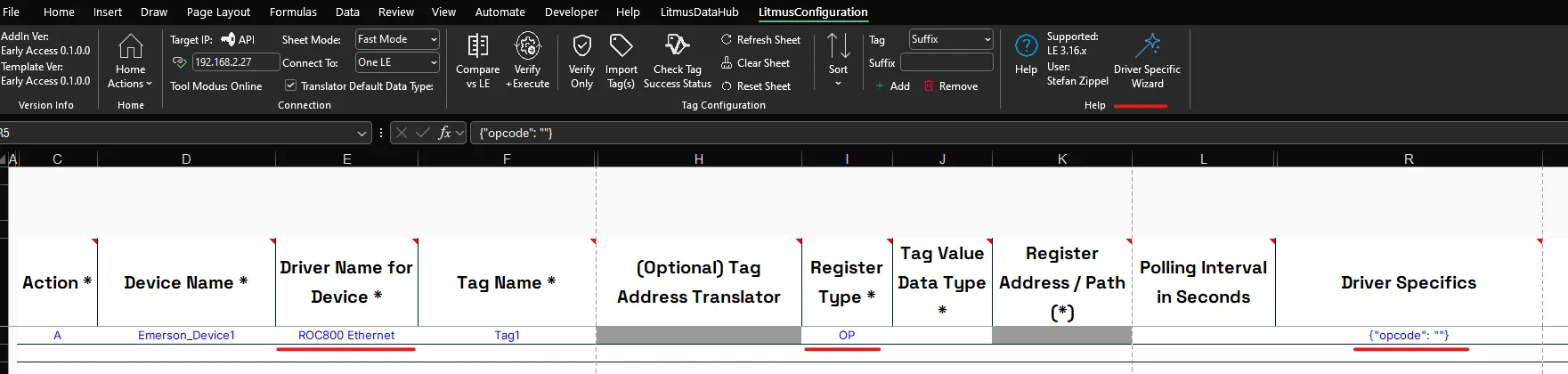Click the Register Address / Path header

(1062, 282)
